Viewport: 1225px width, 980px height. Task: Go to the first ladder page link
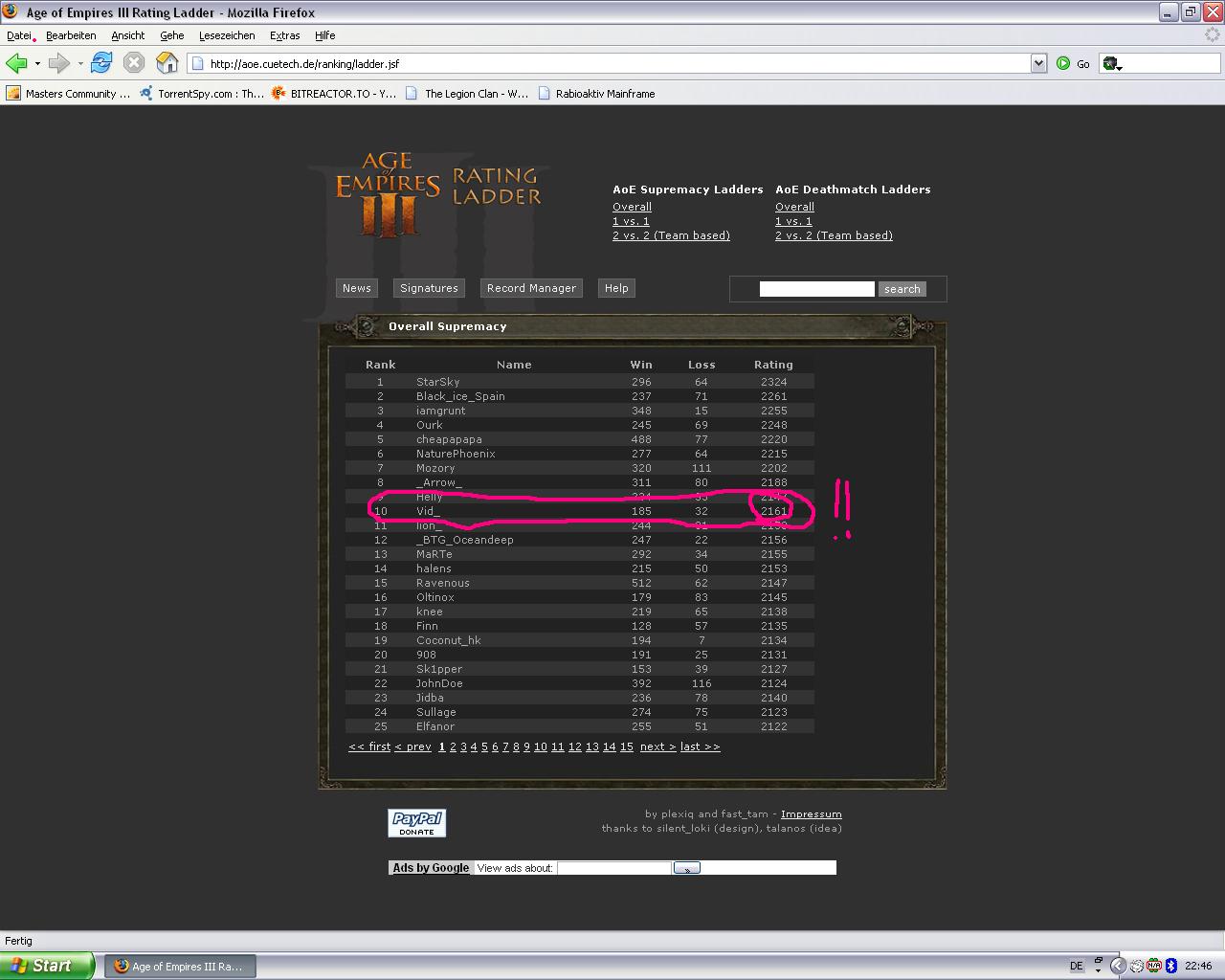[369, 746]
